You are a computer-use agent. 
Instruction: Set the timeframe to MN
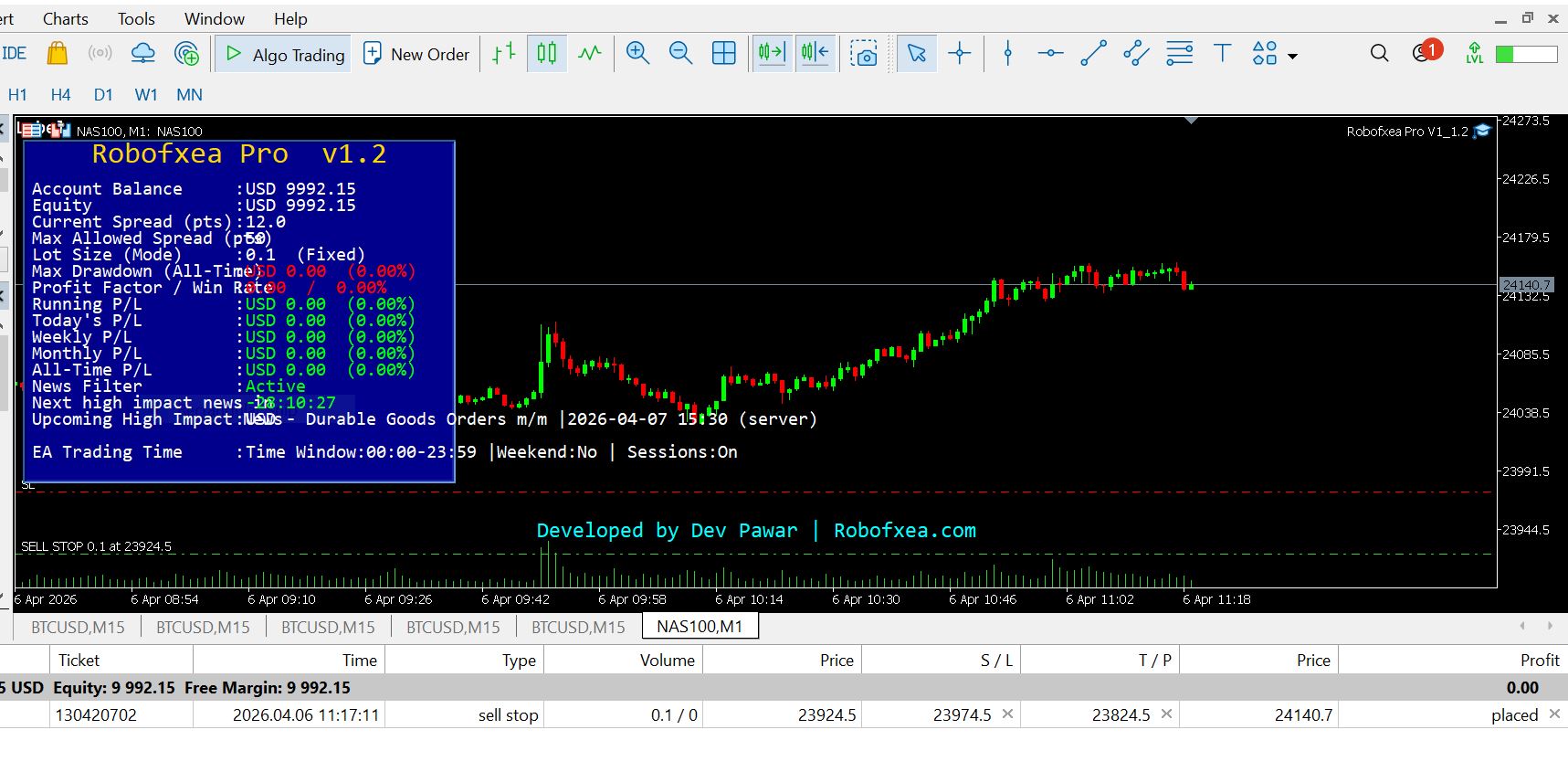point(189,95)
